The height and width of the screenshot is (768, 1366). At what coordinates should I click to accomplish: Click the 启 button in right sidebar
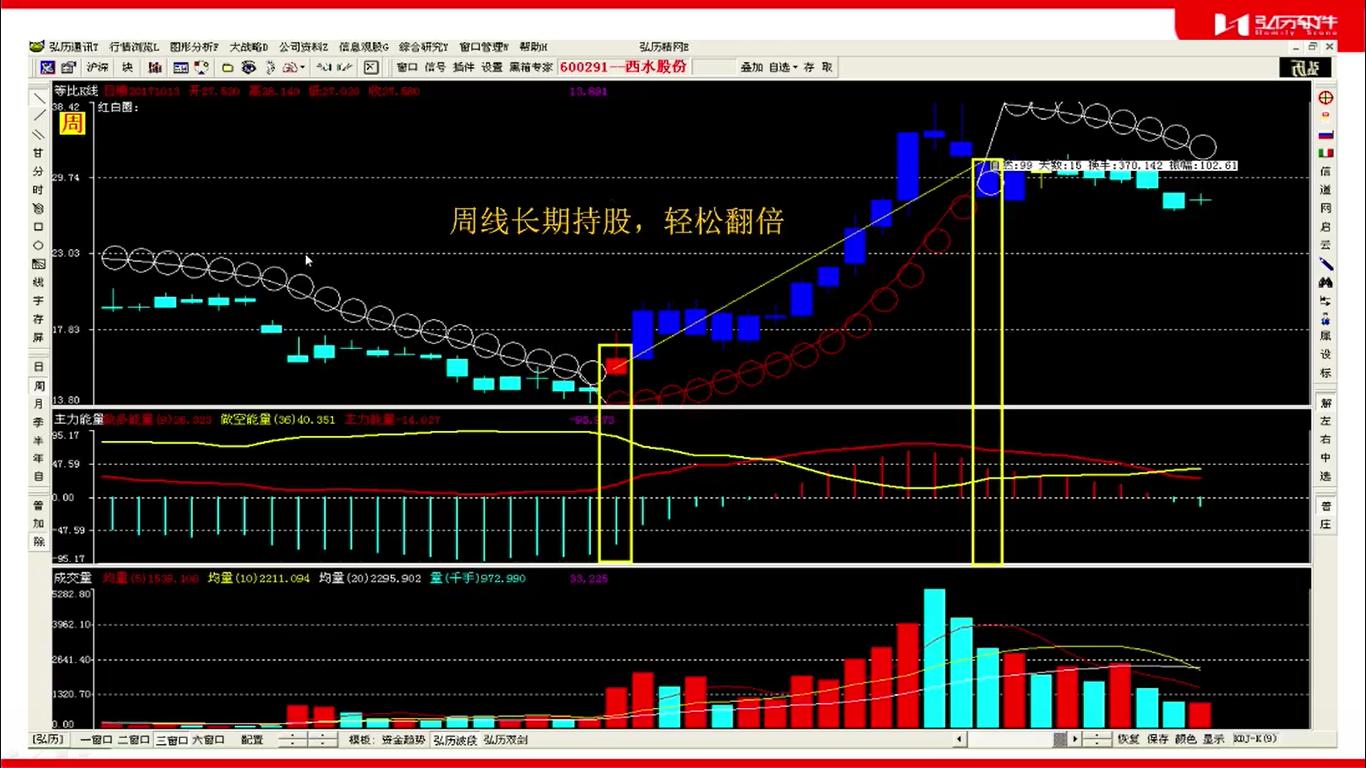click(x=1326, y=226)
